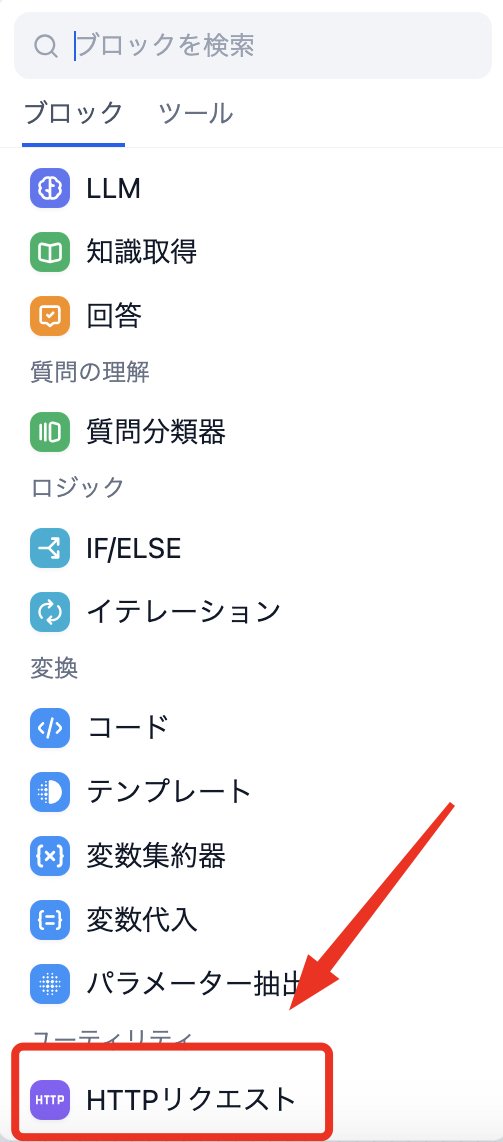Choose the 質問分類器 label

156,432
